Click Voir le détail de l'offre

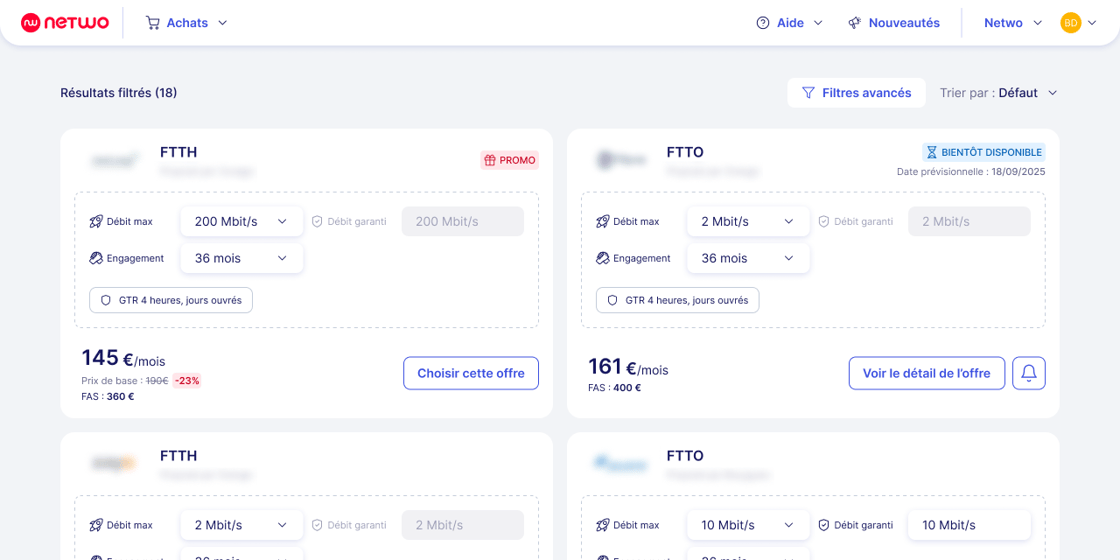point(926,373)
